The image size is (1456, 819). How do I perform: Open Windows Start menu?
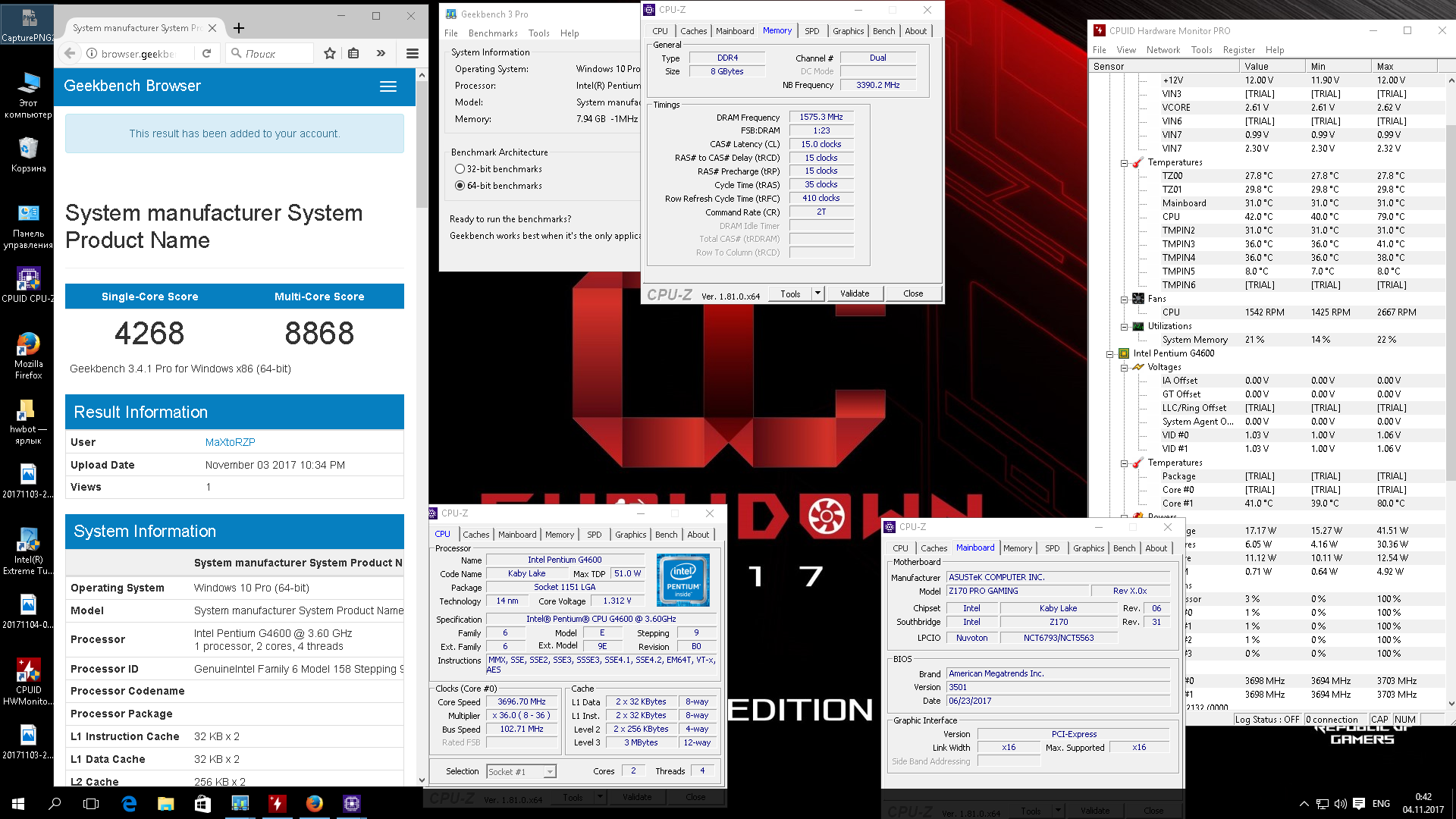click(18, 804)
